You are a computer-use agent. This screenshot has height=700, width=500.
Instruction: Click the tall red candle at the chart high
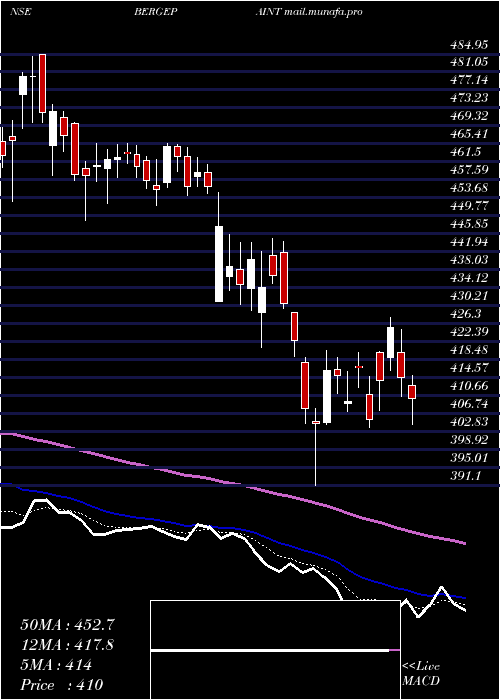pos(42,83)
